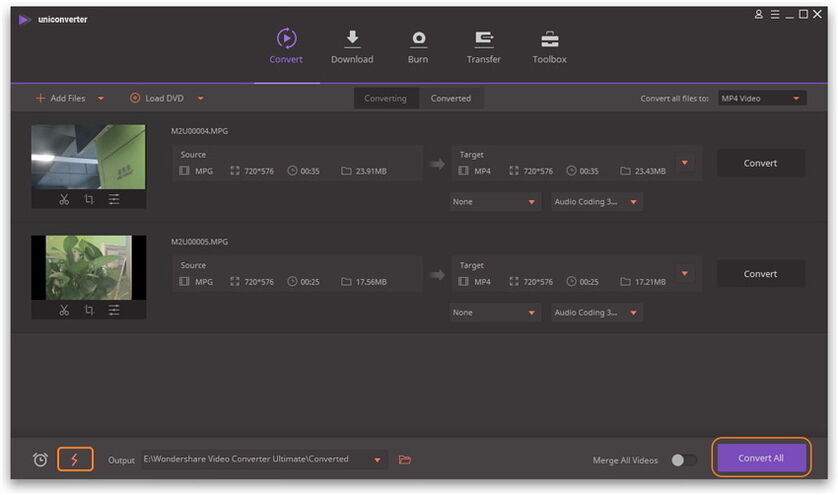Convert the M2U00004.MPG file
Screen dimensions: 838x495
[x=760, y=163]
